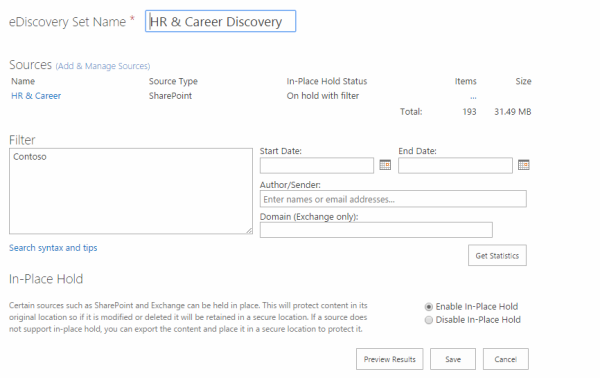Select Enable In-Place Hold option
Viewport: 600px width, 378px height.
point(429,307)
